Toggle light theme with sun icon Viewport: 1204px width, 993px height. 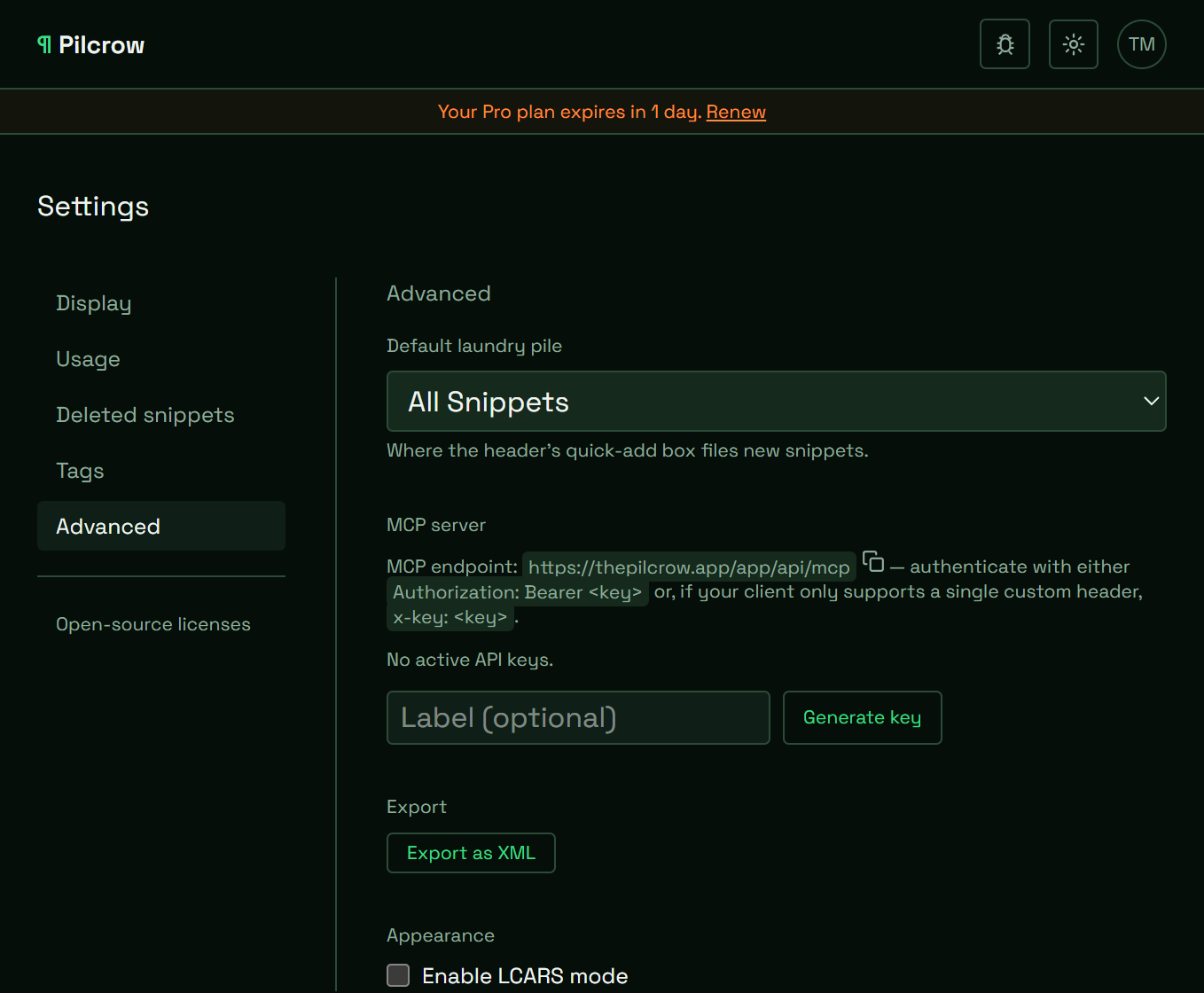(1074, 44)
